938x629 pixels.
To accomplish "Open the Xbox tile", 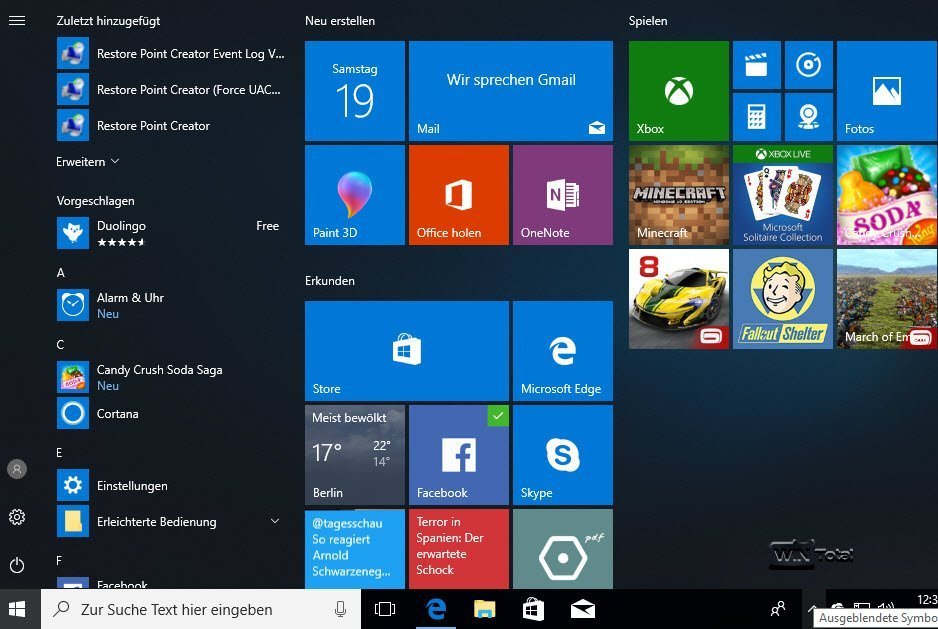I will [x=678, y=91].
